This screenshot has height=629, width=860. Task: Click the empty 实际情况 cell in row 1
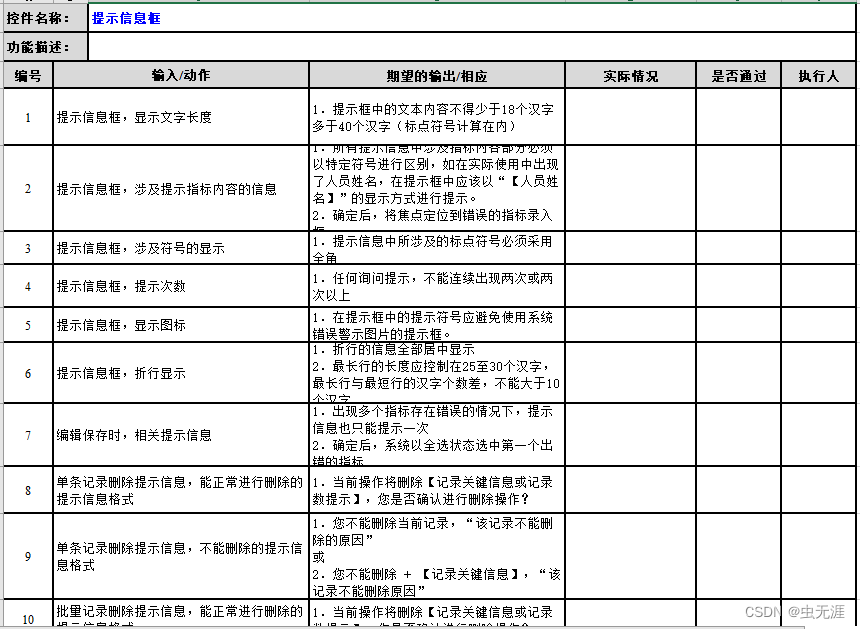(630, 117)
